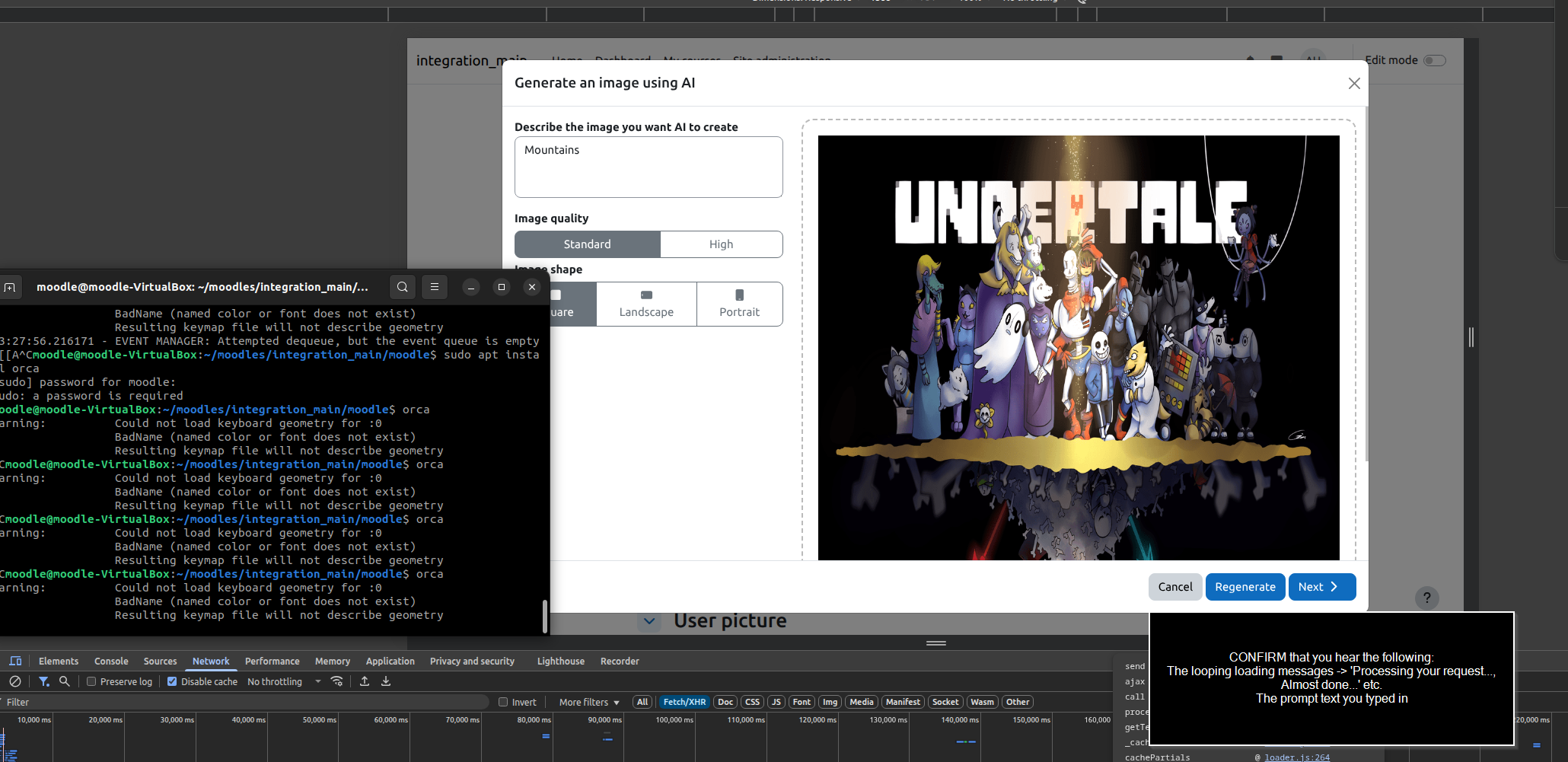Filter requests by Fetch/XHR
This screenshot has width=1568, height=762.
point(684,702)
